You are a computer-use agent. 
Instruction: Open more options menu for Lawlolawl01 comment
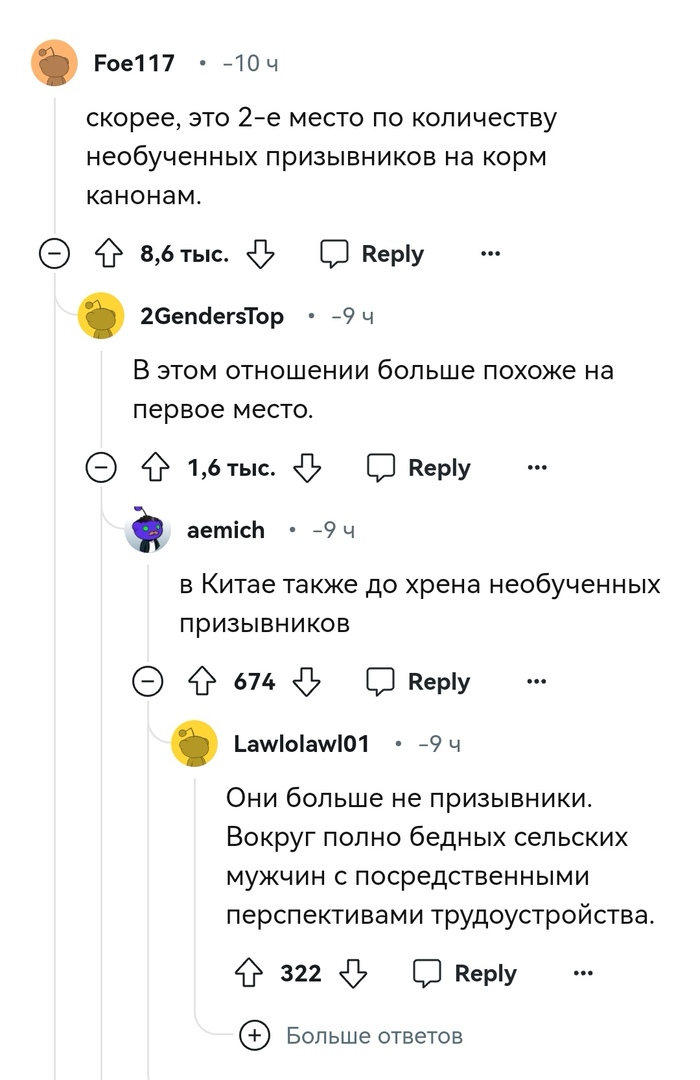(583, 973)
